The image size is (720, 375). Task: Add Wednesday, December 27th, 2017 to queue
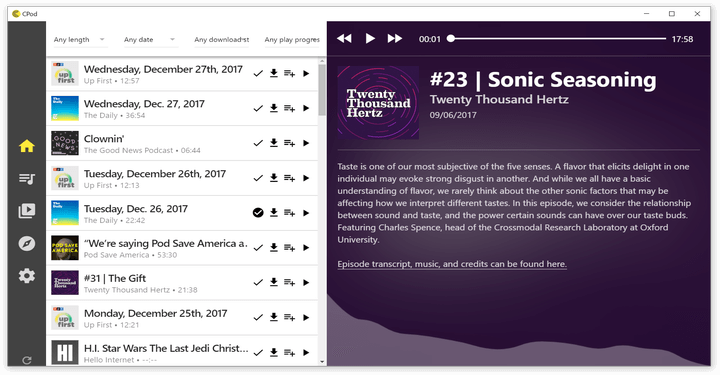(x=289, y=73)
